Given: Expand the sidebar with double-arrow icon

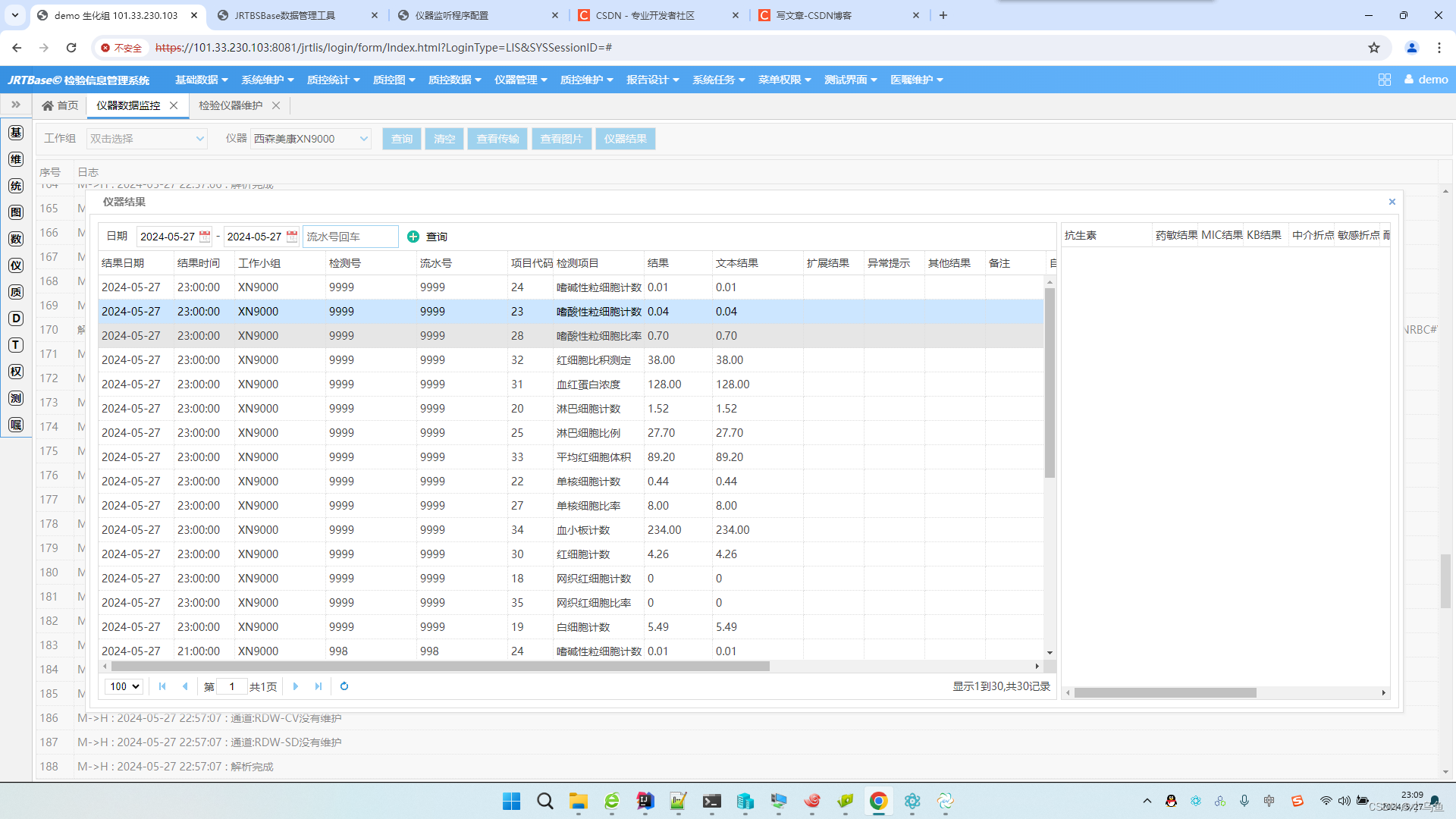Looking at the screenshot, I should (16, 105).
